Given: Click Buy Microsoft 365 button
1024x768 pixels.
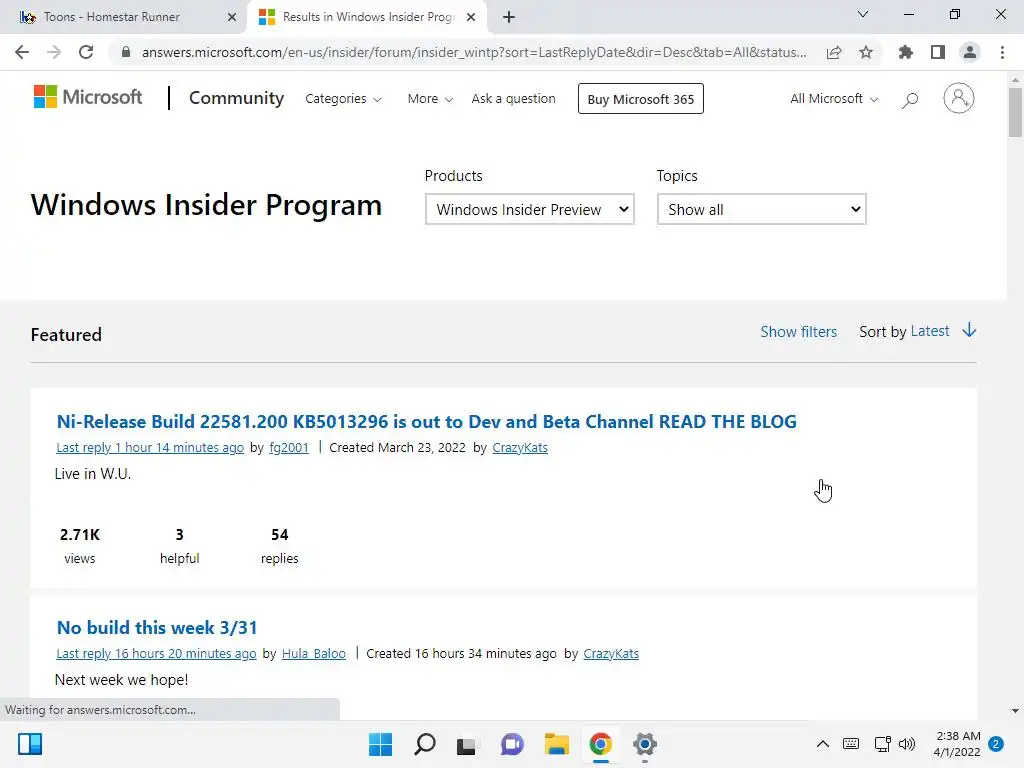Looking at the screenshot, I should [641, 99].
